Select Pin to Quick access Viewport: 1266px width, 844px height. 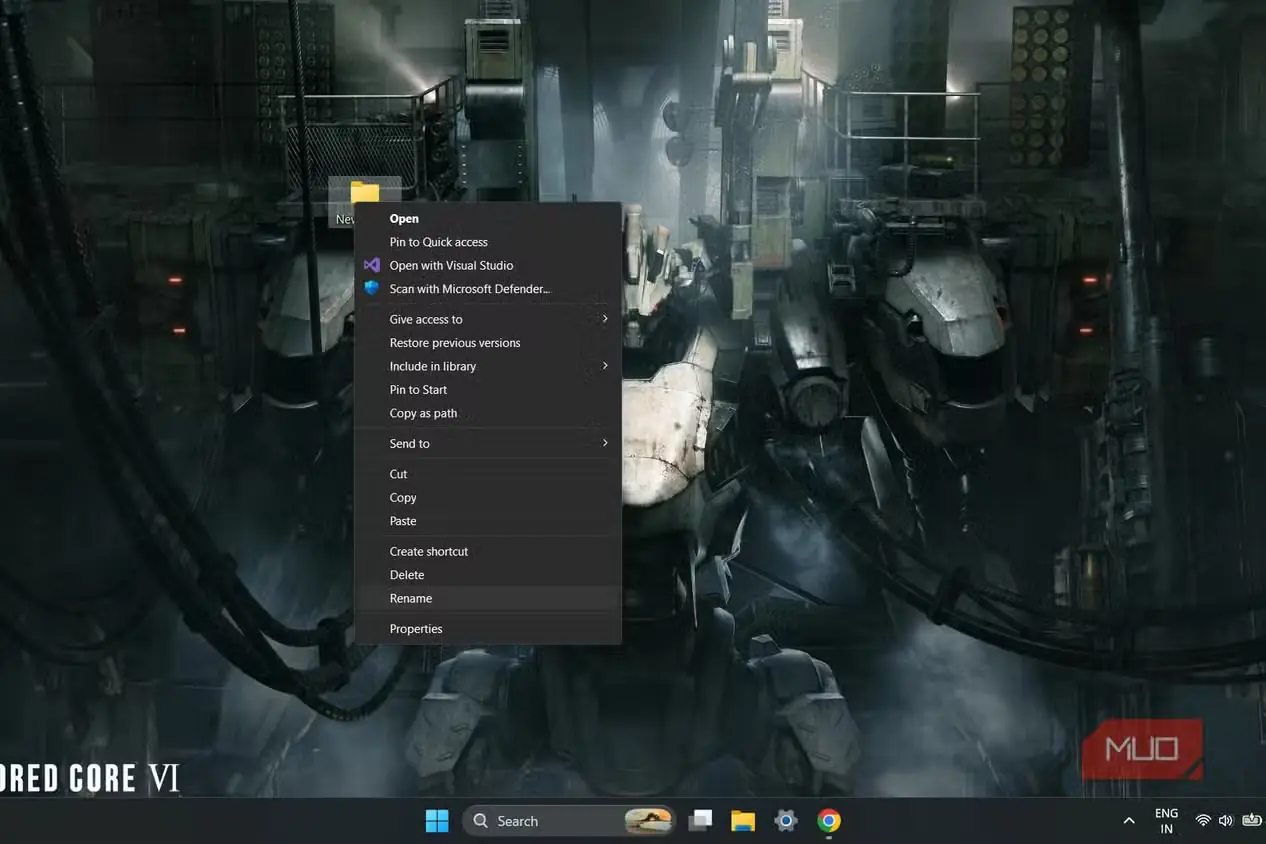point(488,242)
